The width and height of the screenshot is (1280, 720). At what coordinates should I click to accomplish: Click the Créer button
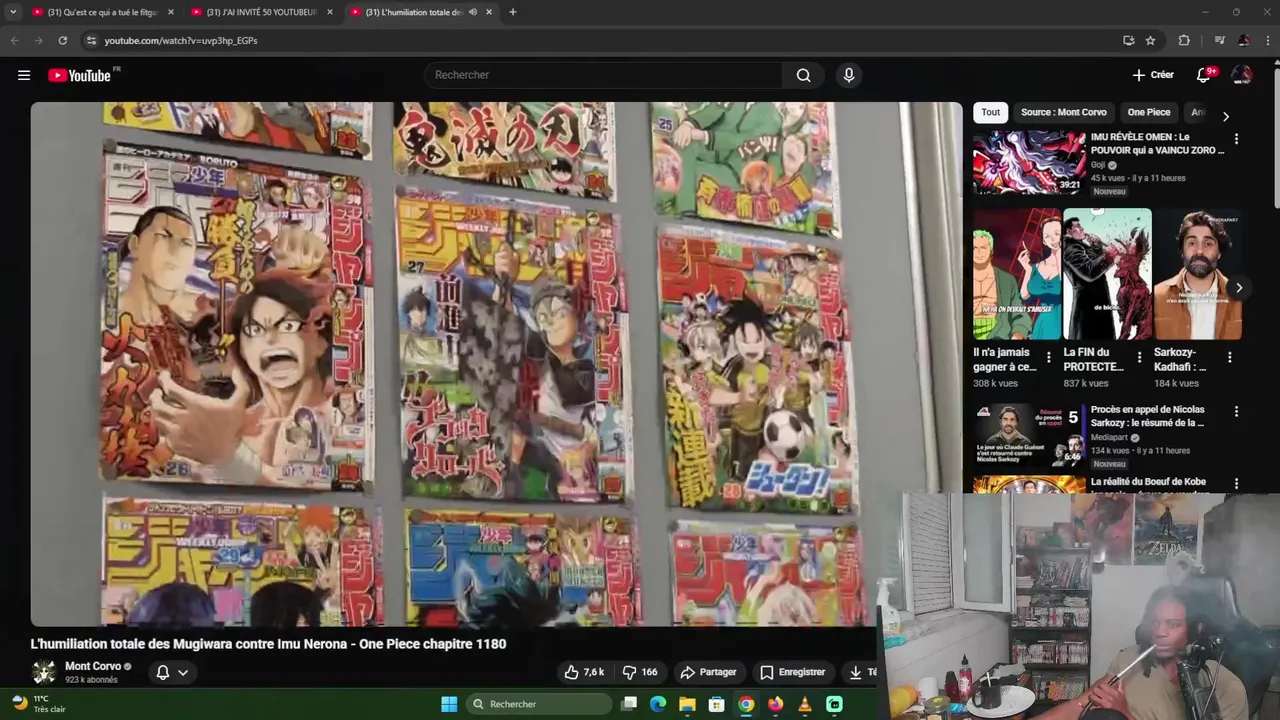coord(1153,75)
